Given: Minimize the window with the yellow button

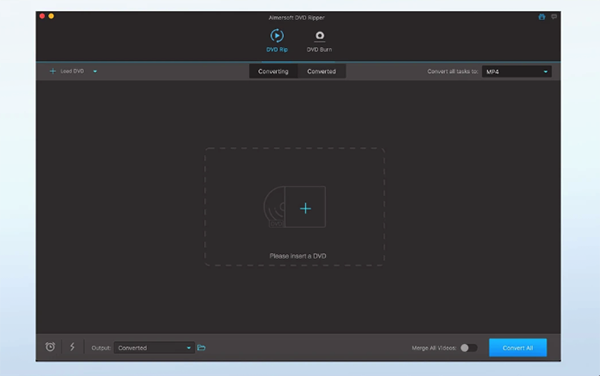Looking at the screenshot, I should (51, 16).
